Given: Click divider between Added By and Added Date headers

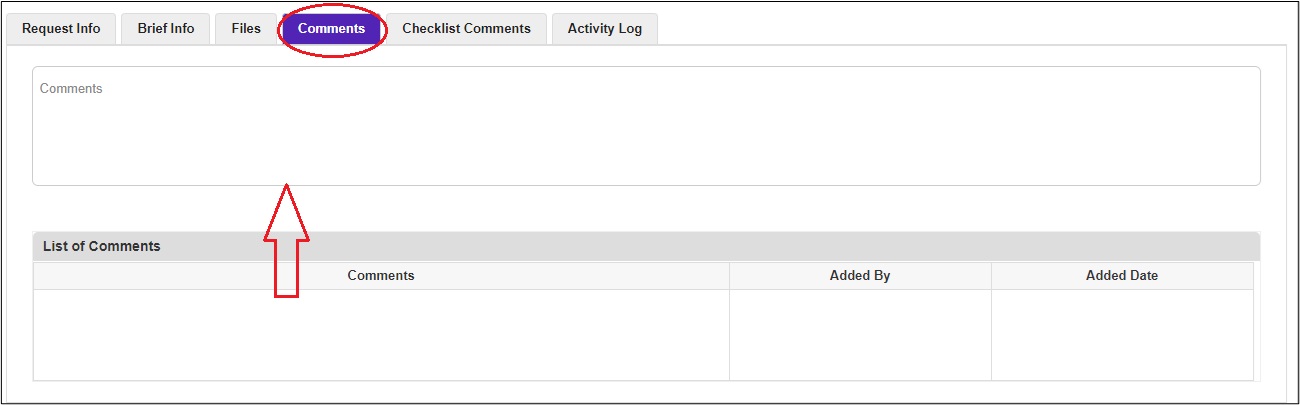Looking at the screenshot, I should point(991,276).
